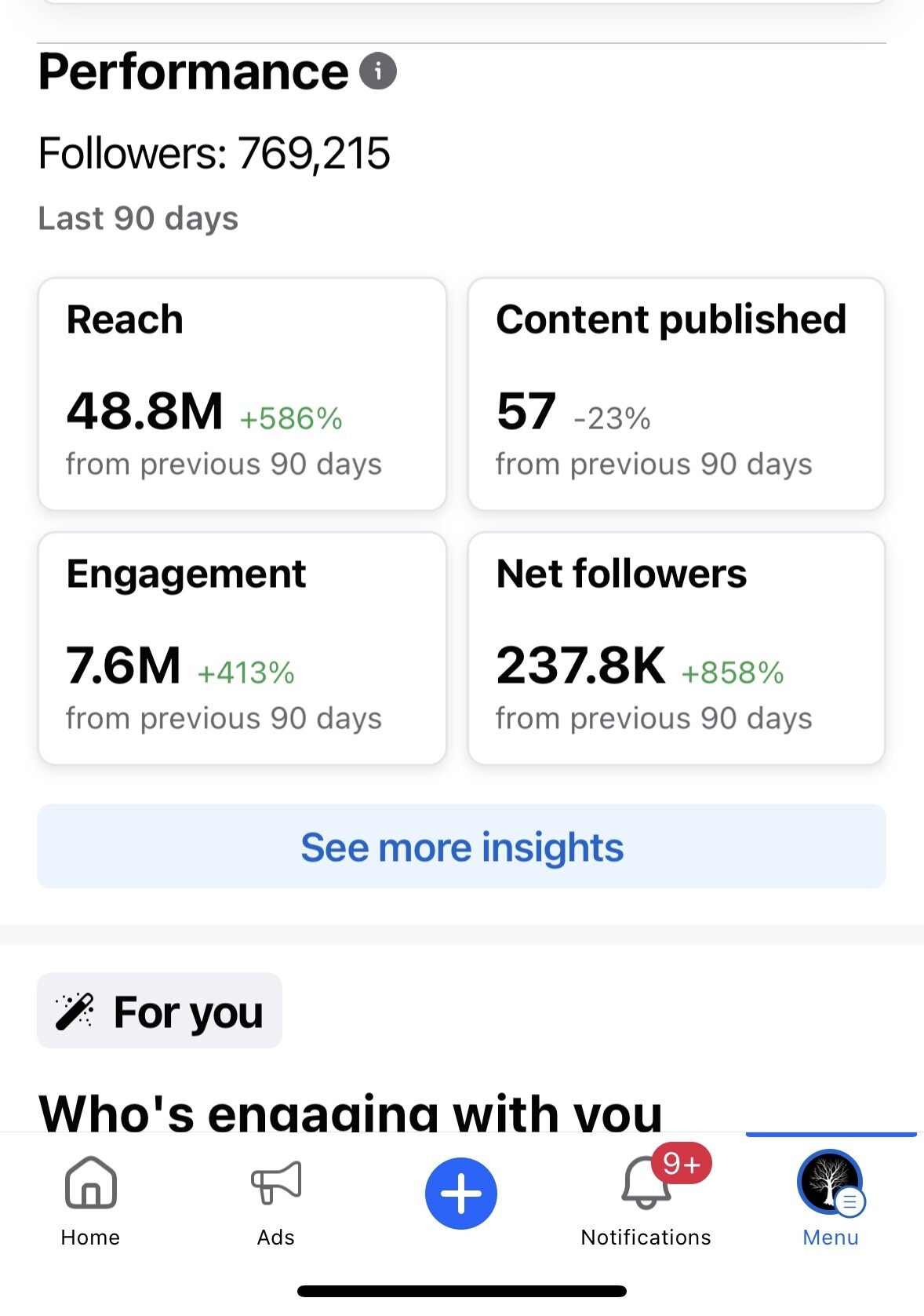Image resolution: width=924 pixels, height=1316 pixels.
Task: Tap the tree profile picture avatar
Action: pos(828,1181)
